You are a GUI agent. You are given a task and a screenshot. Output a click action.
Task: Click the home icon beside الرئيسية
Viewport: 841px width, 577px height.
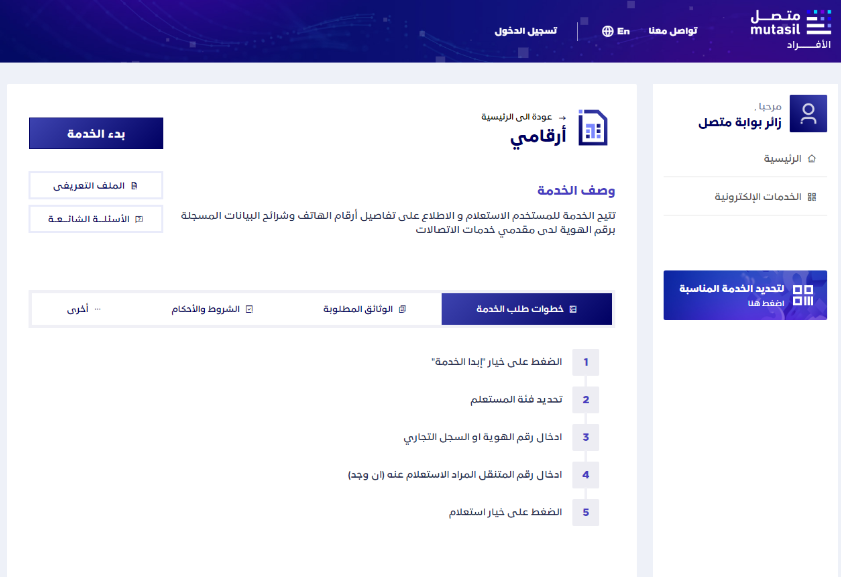coord(811,159)
